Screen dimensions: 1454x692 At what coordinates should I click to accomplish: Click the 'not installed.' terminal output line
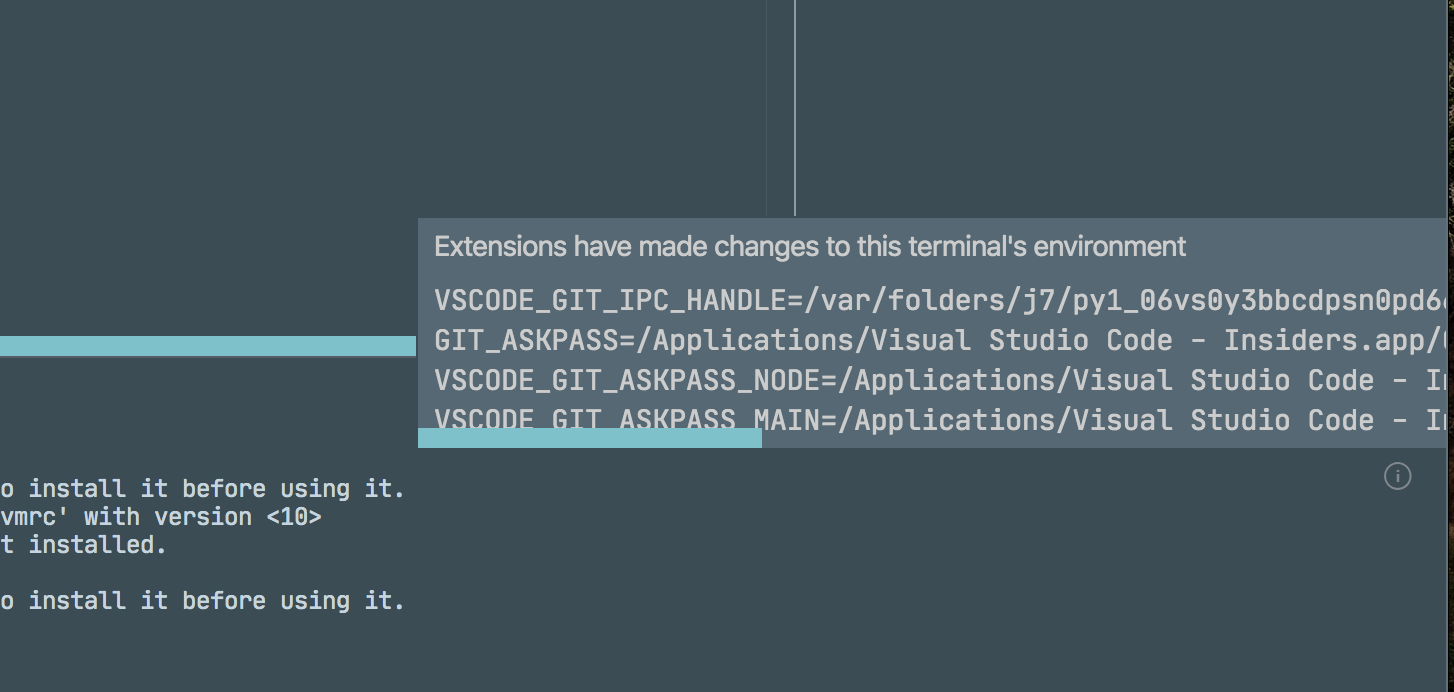(84, 544)
